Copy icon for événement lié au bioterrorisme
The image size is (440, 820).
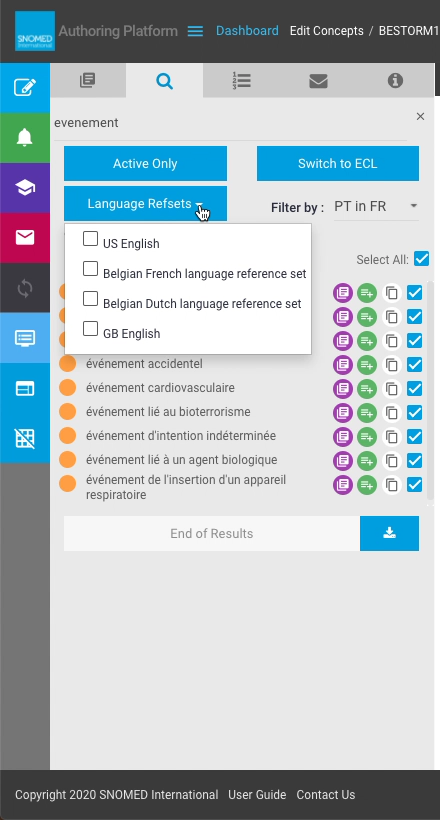tap(391, 413)
